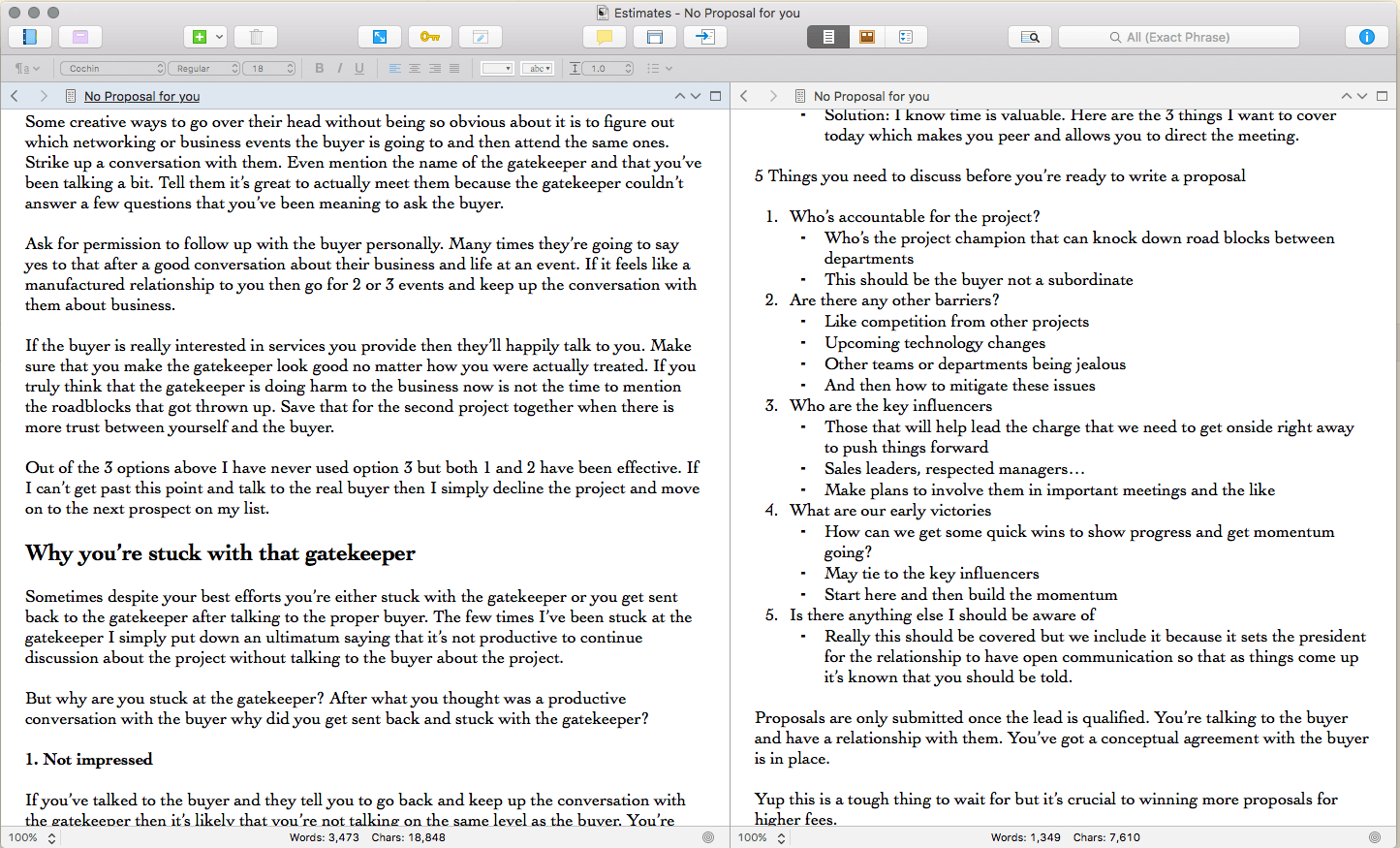Click the trash icon in toolbar

(x=256, y=37)
